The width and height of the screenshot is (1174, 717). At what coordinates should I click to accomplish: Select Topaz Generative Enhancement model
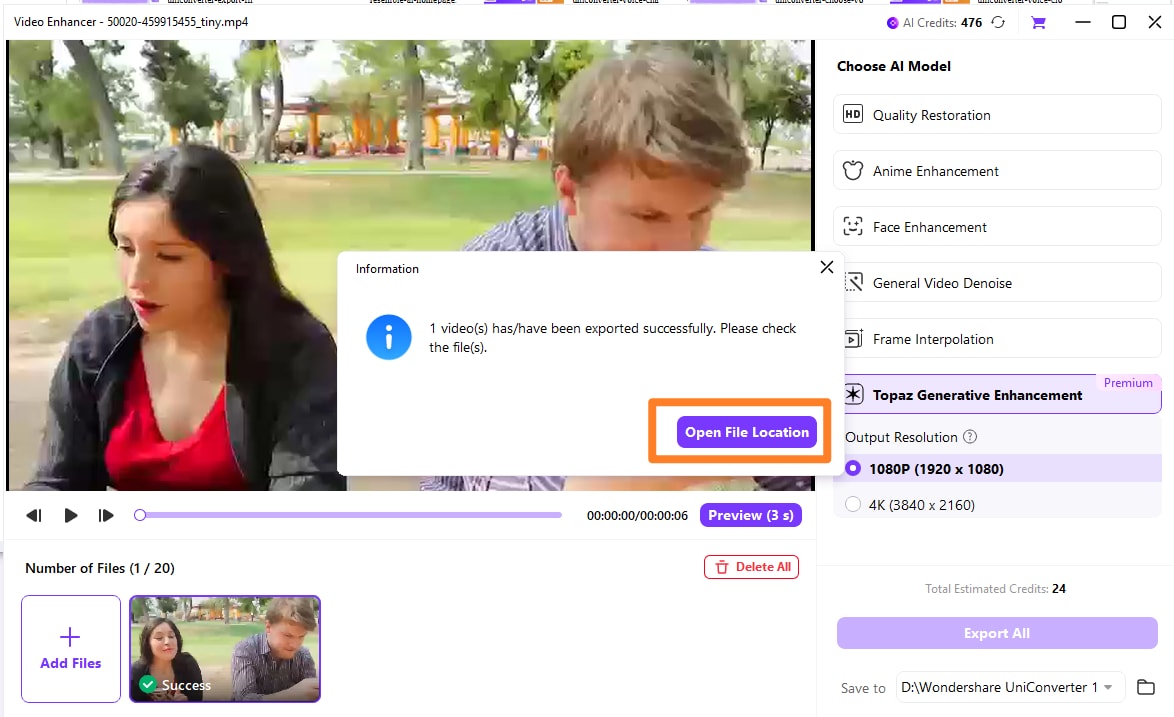[x=1003, y=394]
